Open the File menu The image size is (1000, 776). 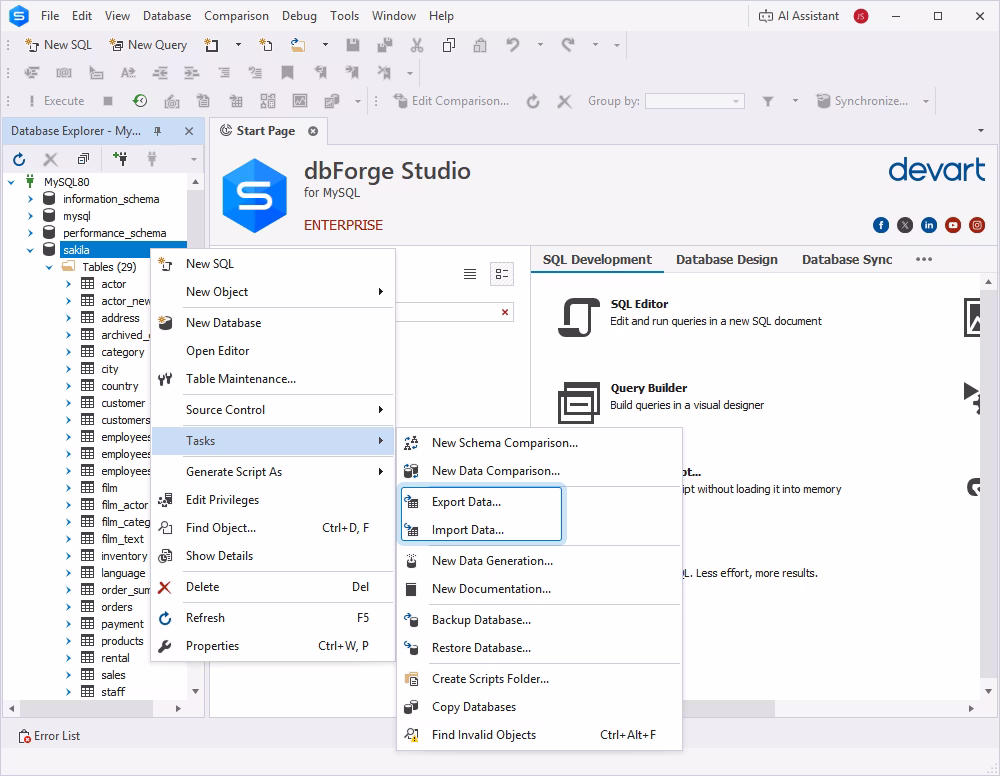(x=50, y=16)
